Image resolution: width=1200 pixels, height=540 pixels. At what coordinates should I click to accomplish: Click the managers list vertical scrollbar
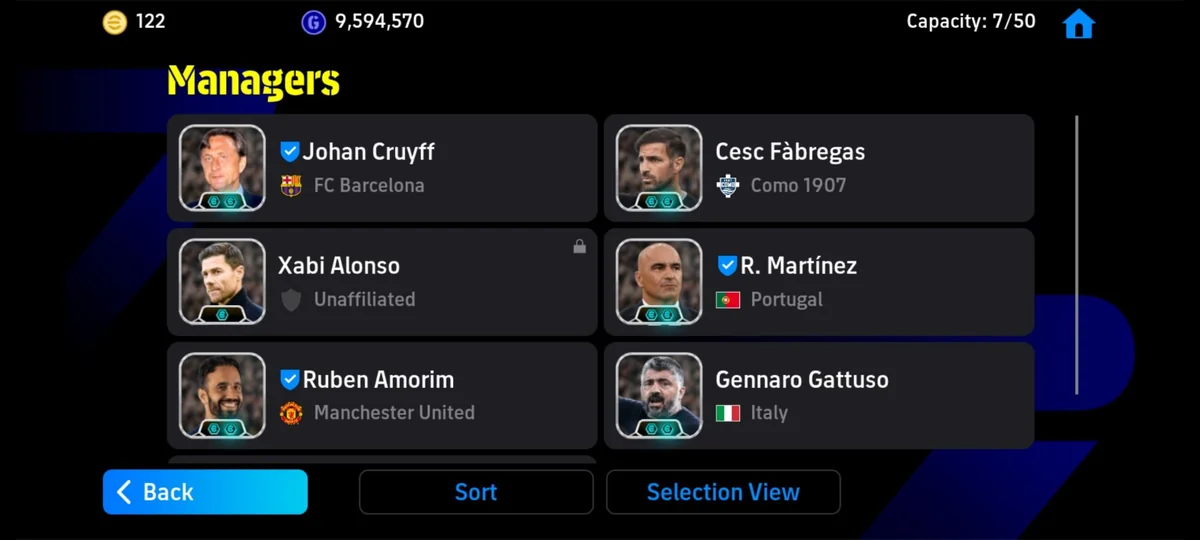tap(1077, 255)
